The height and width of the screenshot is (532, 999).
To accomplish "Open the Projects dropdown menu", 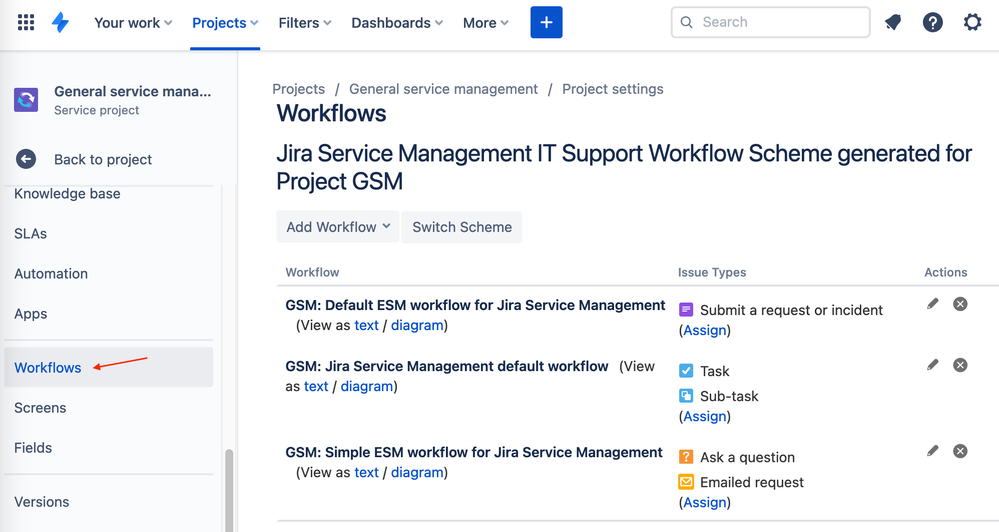I will click(x=225, y=23).
